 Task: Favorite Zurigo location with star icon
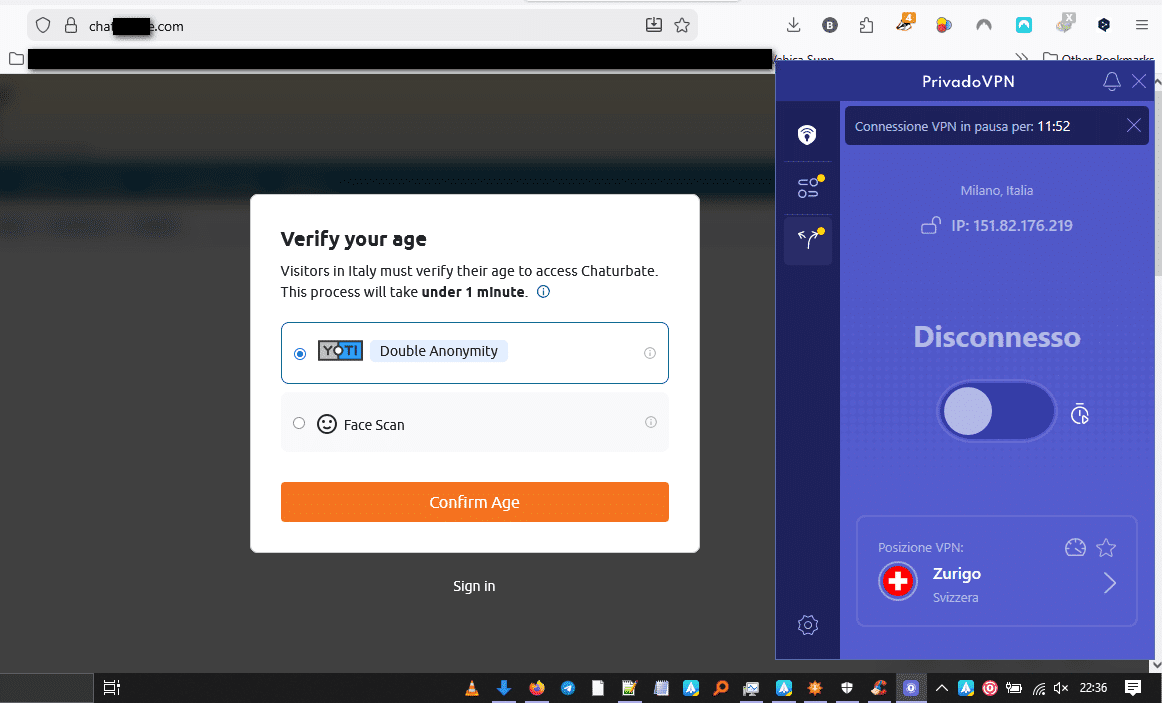(1106, 547)
